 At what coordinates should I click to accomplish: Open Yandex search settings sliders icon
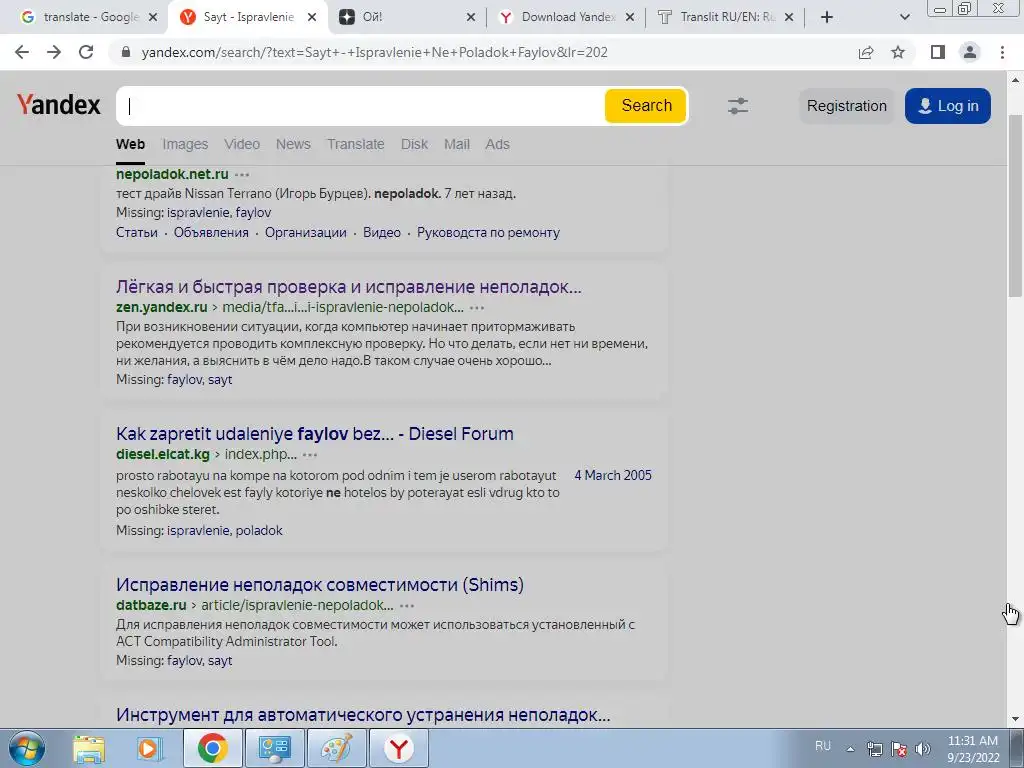click(x=738, y=106)
